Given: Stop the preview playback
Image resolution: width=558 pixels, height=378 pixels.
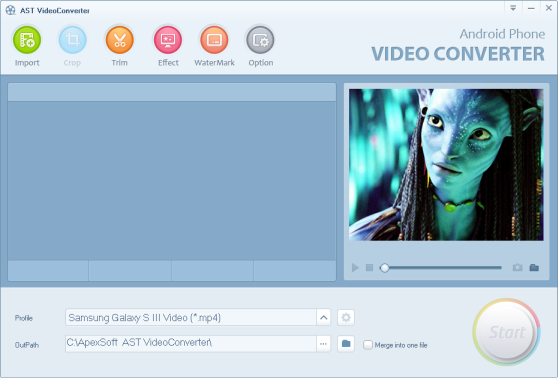Looking at the screenshot, I should pyautogui.click(x=369, y=267).
